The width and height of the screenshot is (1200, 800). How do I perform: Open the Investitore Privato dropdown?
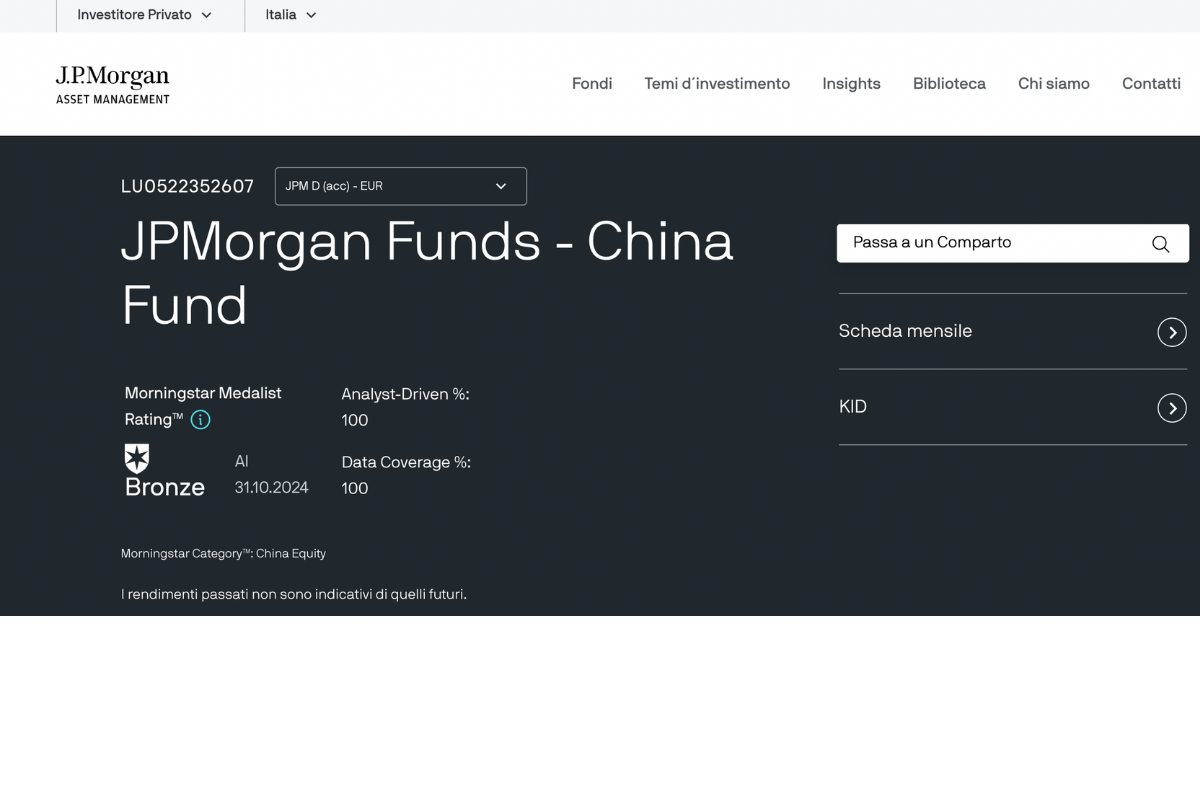[145, 15]
